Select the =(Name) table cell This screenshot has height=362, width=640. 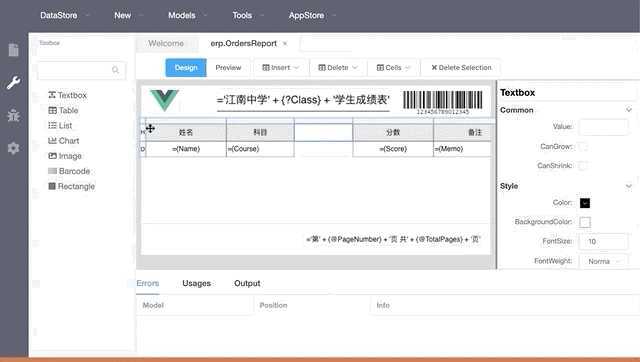(x=186, y=149)
